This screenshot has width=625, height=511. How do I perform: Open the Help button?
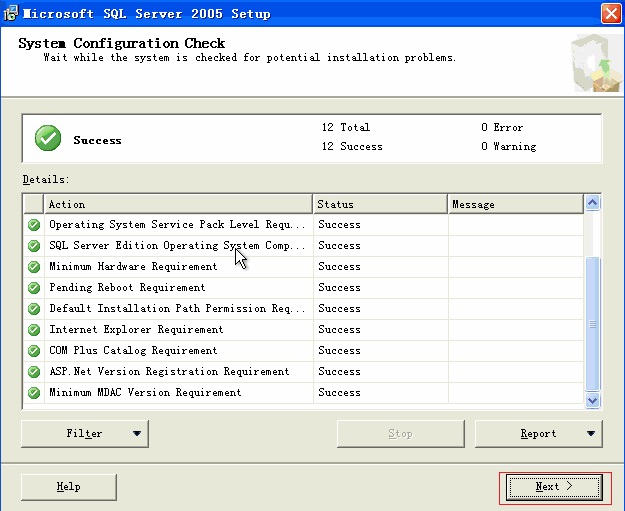69,487
